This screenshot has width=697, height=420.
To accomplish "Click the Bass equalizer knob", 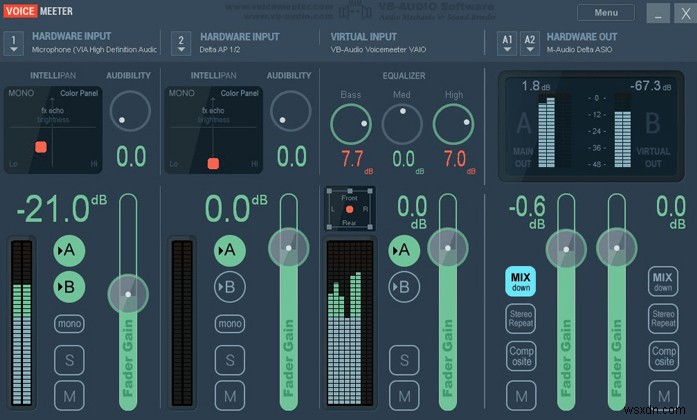I will coord(351,124).
